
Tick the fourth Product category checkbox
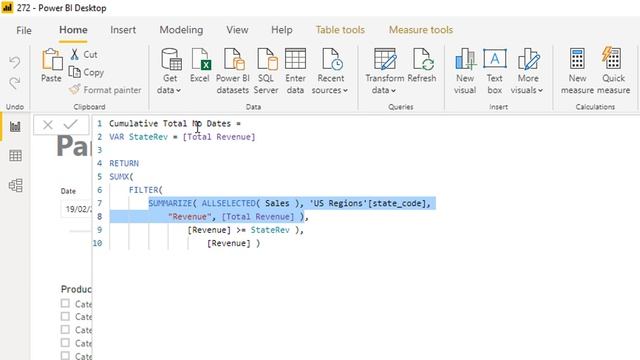[65, 342]
